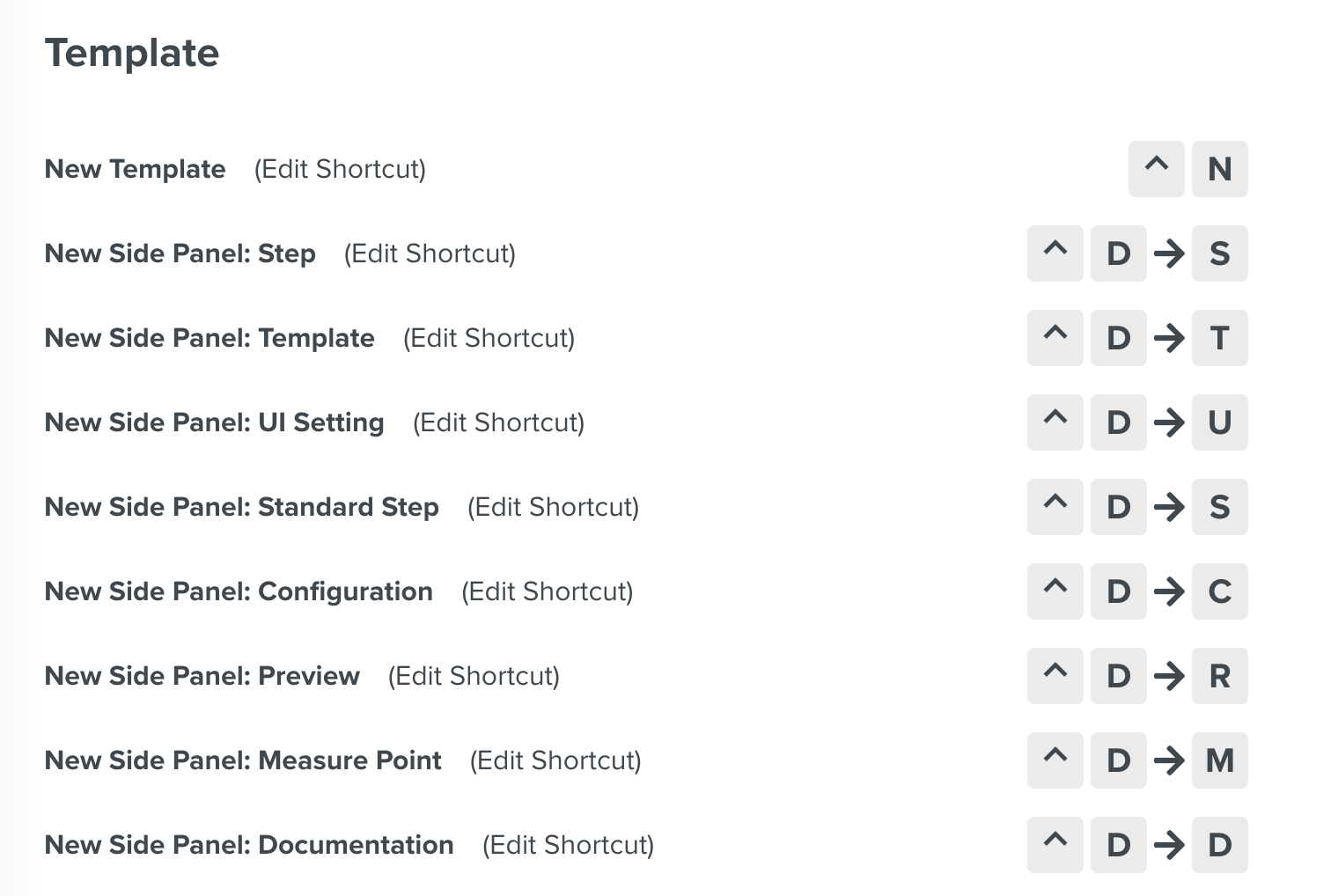Click the U key icon for UI Setting
This screenshot has height=896, width=1338.
(x=1219, y=422)
